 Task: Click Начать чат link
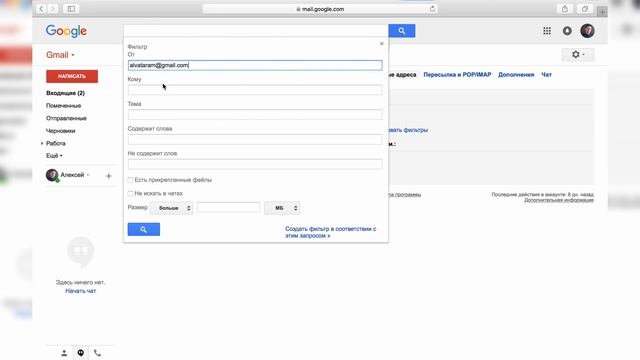pyautogui.click(x=80, y=291)
